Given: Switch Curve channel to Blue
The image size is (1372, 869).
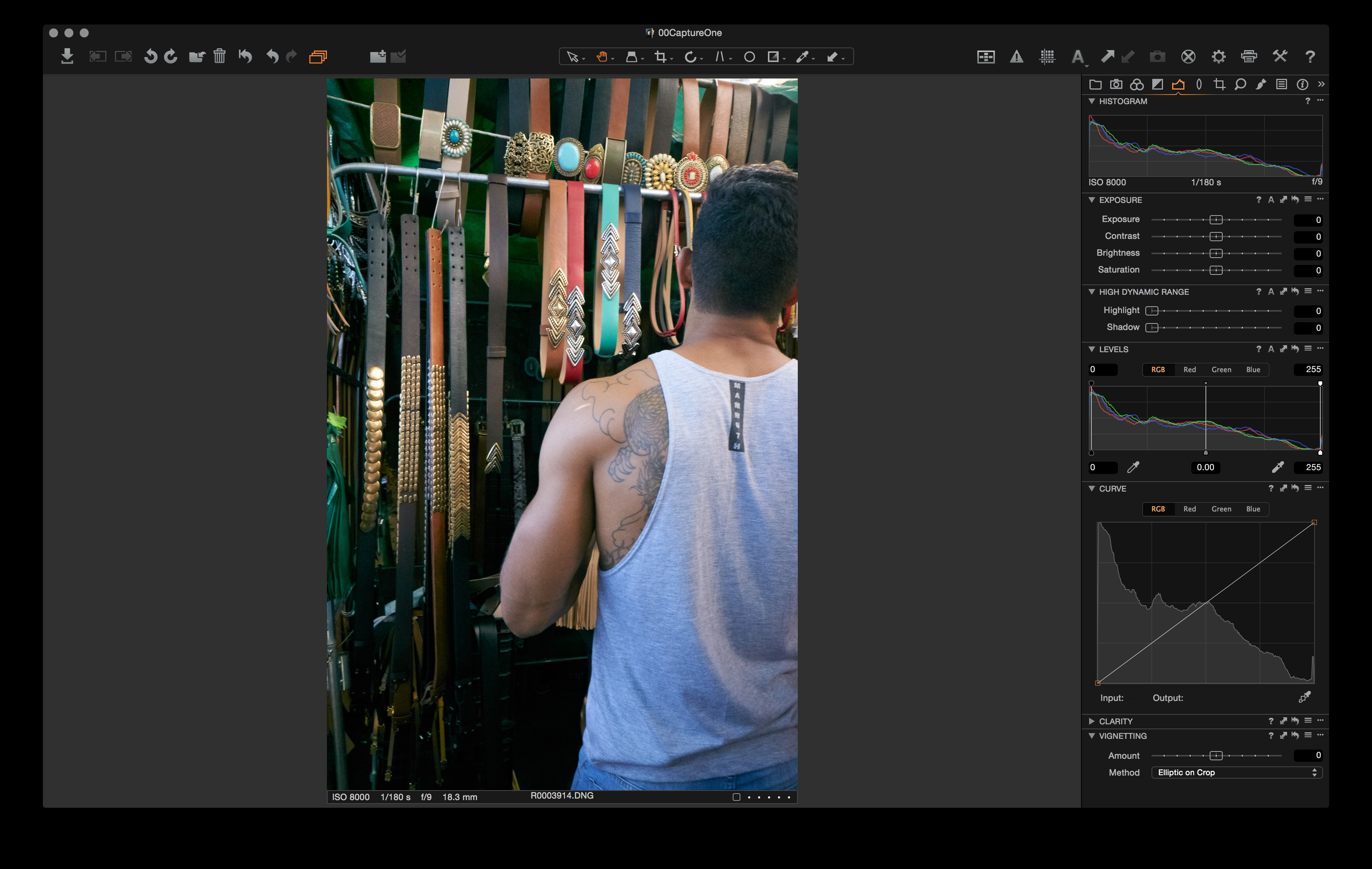Looking at the screenshot, I should point(1253,509).
